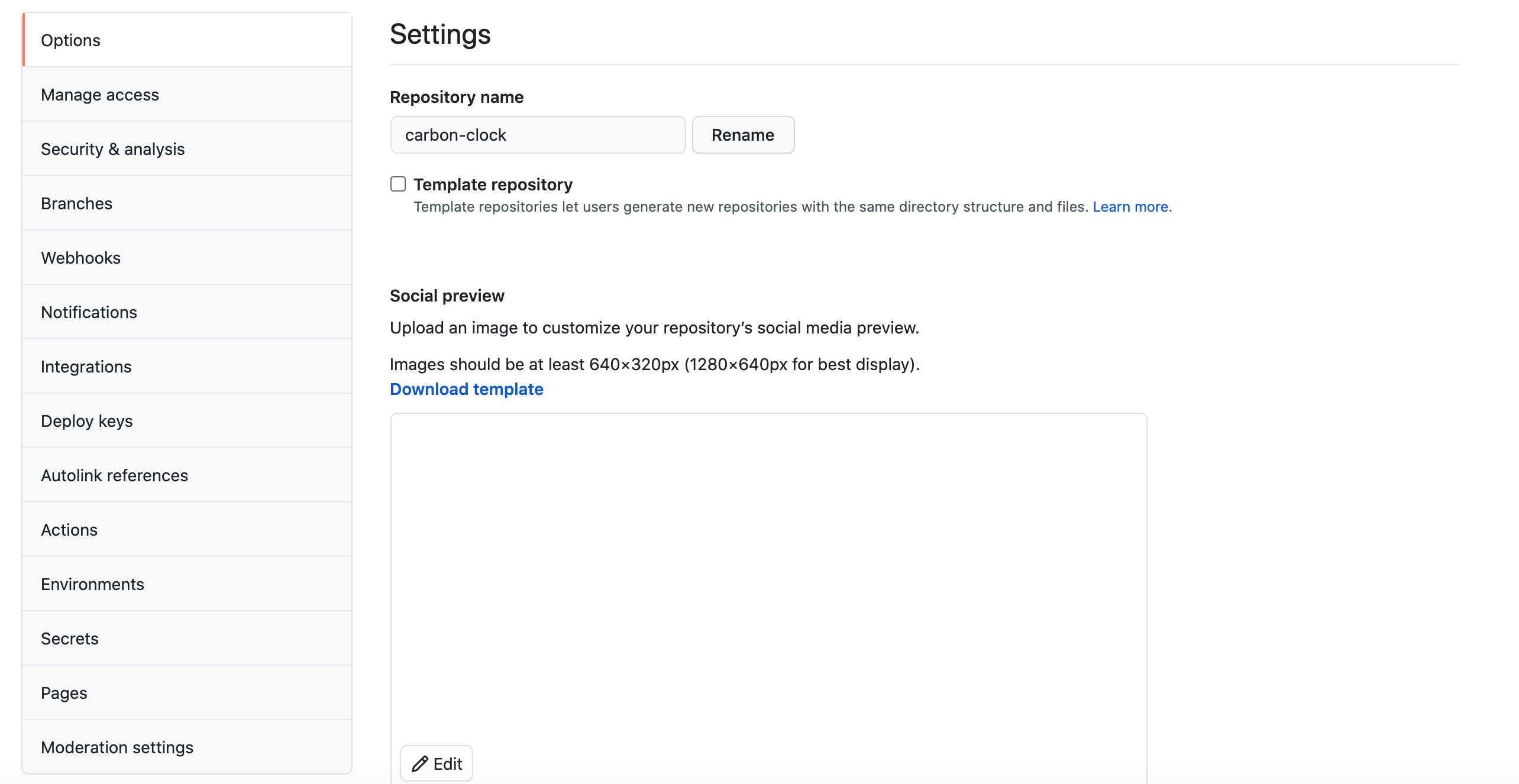Select the Options sidebar item
1519x784 pixels.
[x=70, y=40]
